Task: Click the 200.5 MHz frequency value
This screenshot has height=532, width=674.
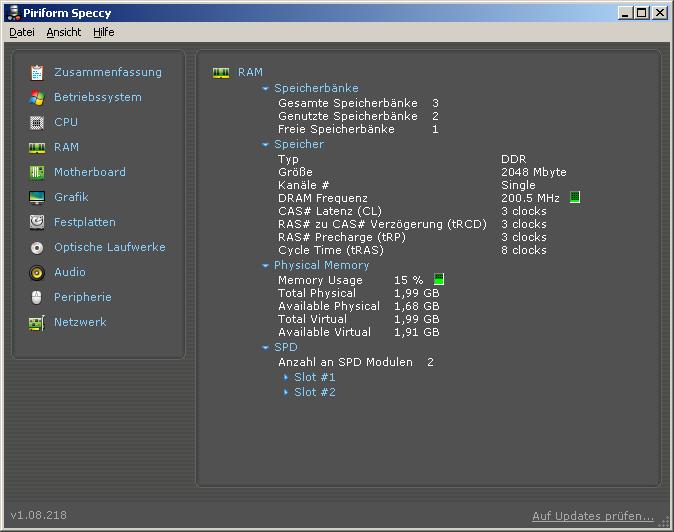Action: 530,198
